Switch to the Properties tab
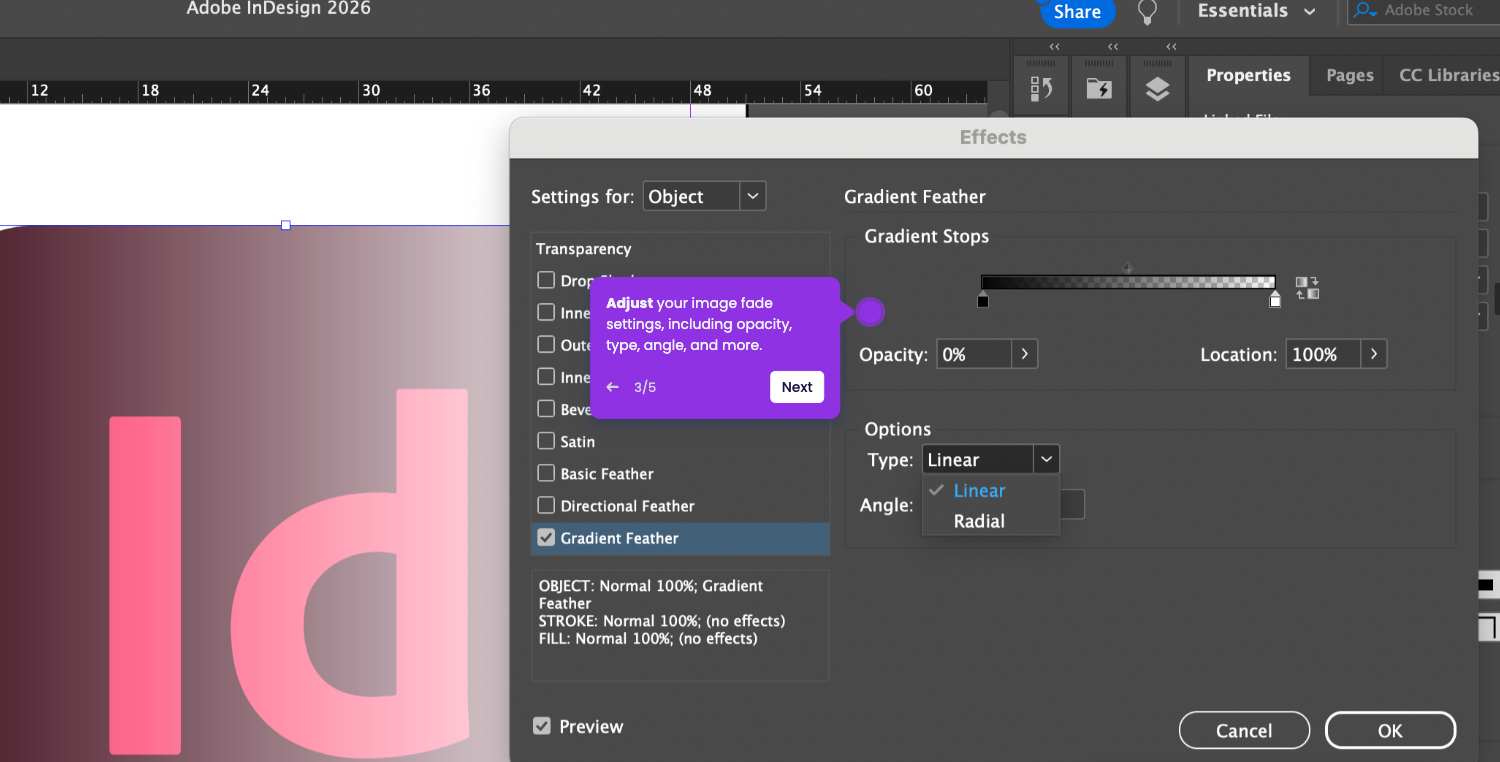The image size is (1500, 762). [x=1248, y=75]
